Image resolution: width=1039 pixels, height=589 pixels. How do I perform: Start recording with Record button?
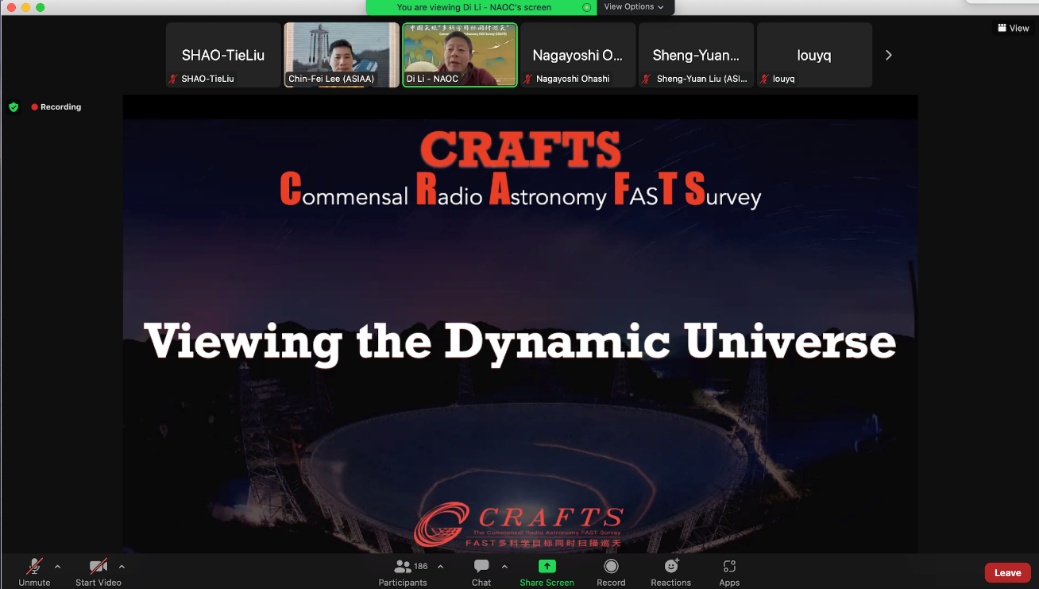point(611,571)
